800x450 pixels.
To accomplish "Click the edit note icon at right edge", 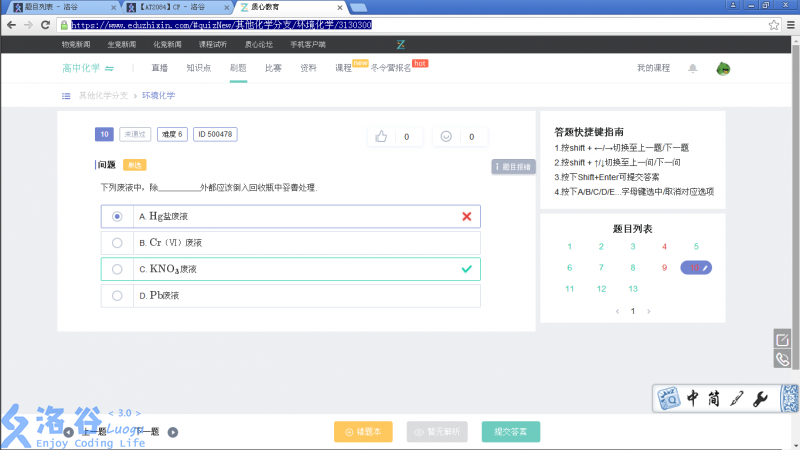I will point(783,339).
